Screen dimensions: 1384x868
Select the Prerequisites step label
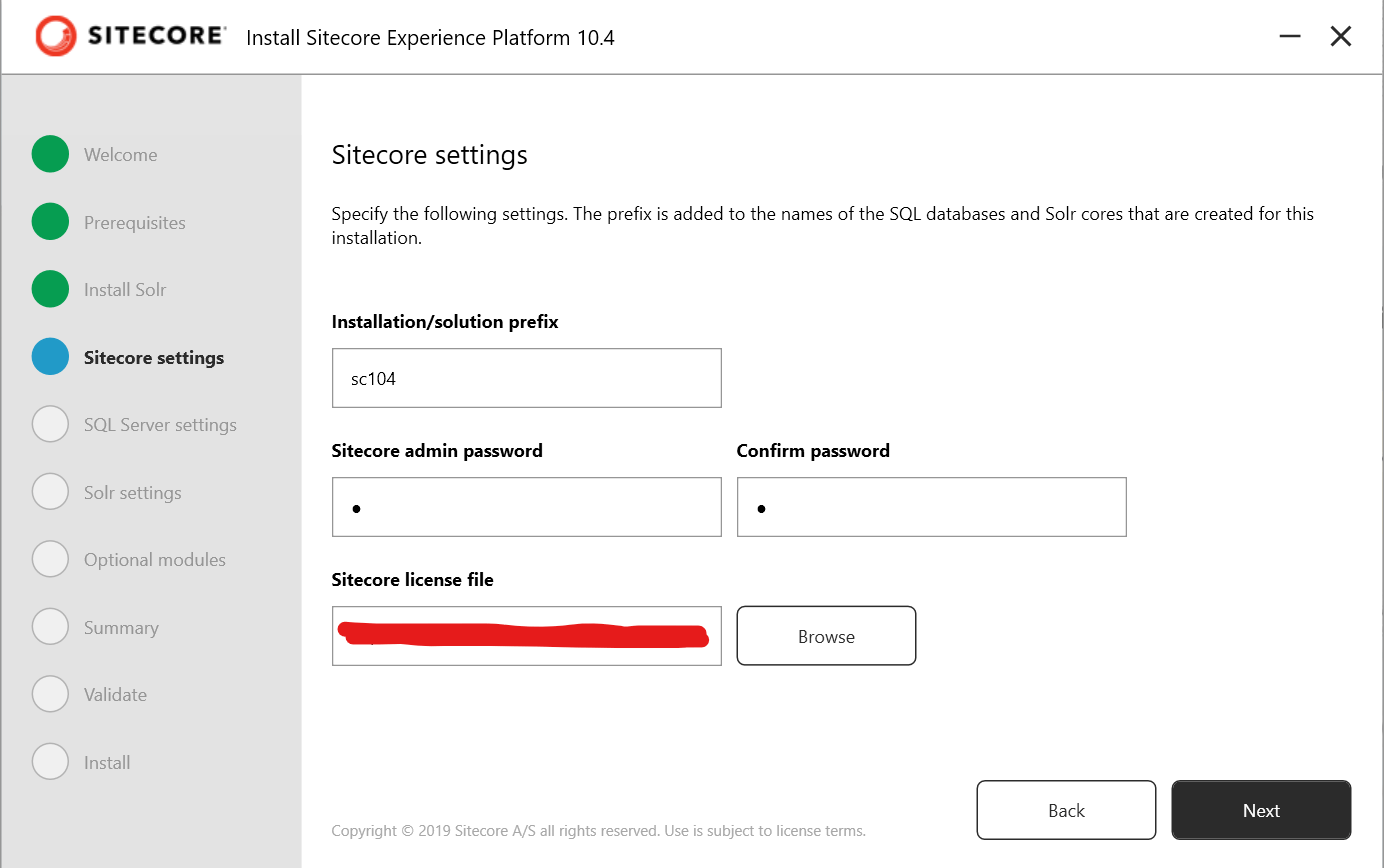(x=135, y=223)
